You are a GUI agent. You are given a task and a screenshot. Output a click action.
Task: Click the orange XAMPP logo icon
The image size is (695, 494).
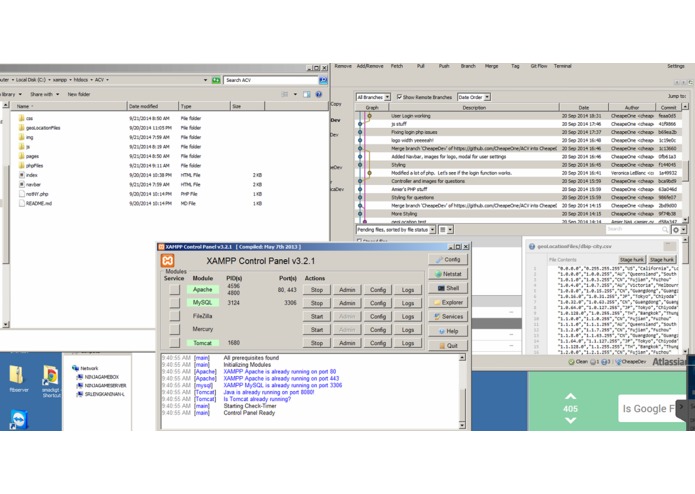click(x=168, y=261)
